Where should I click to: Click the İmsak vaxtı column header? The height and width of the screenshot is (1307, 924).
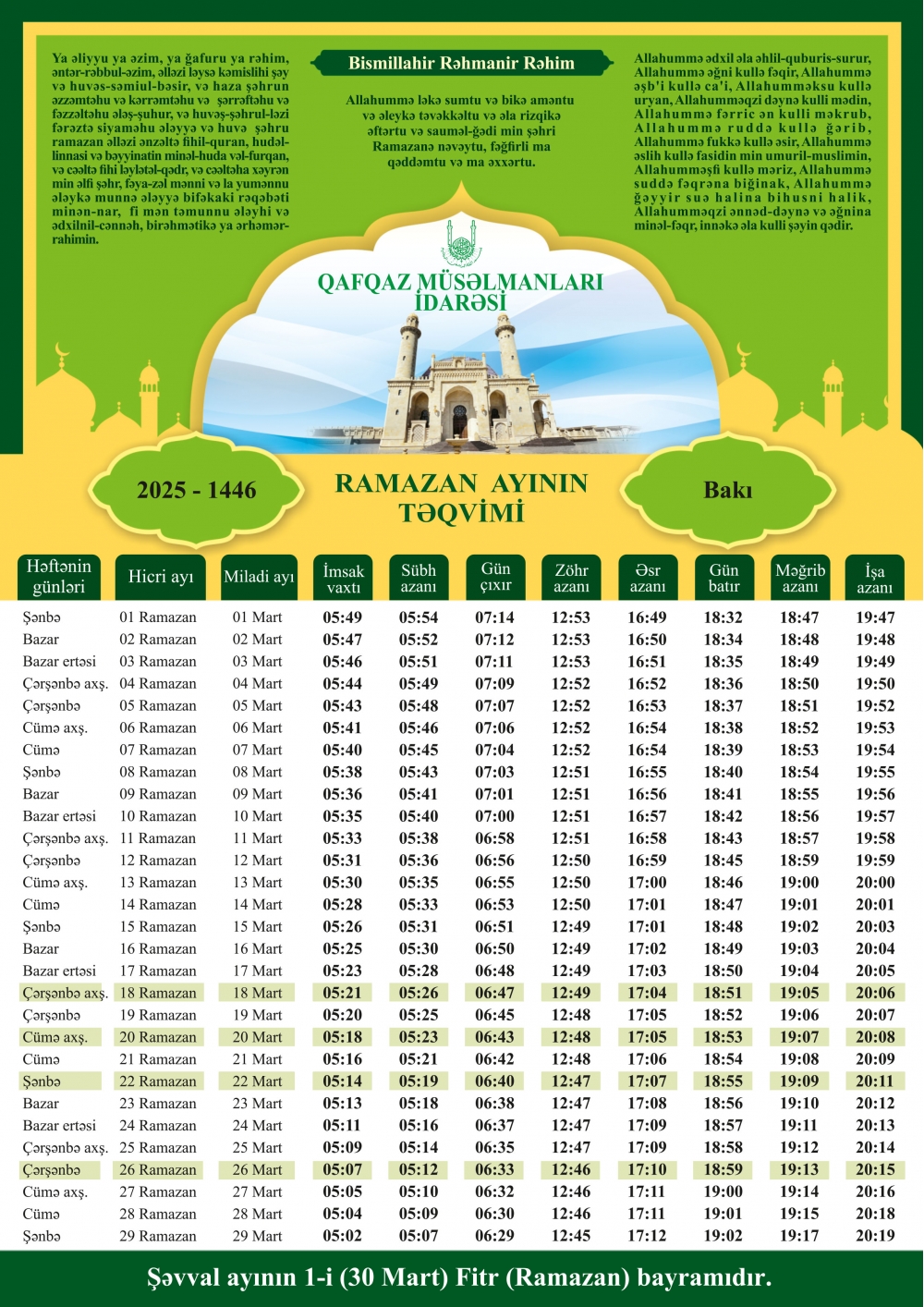344,577
